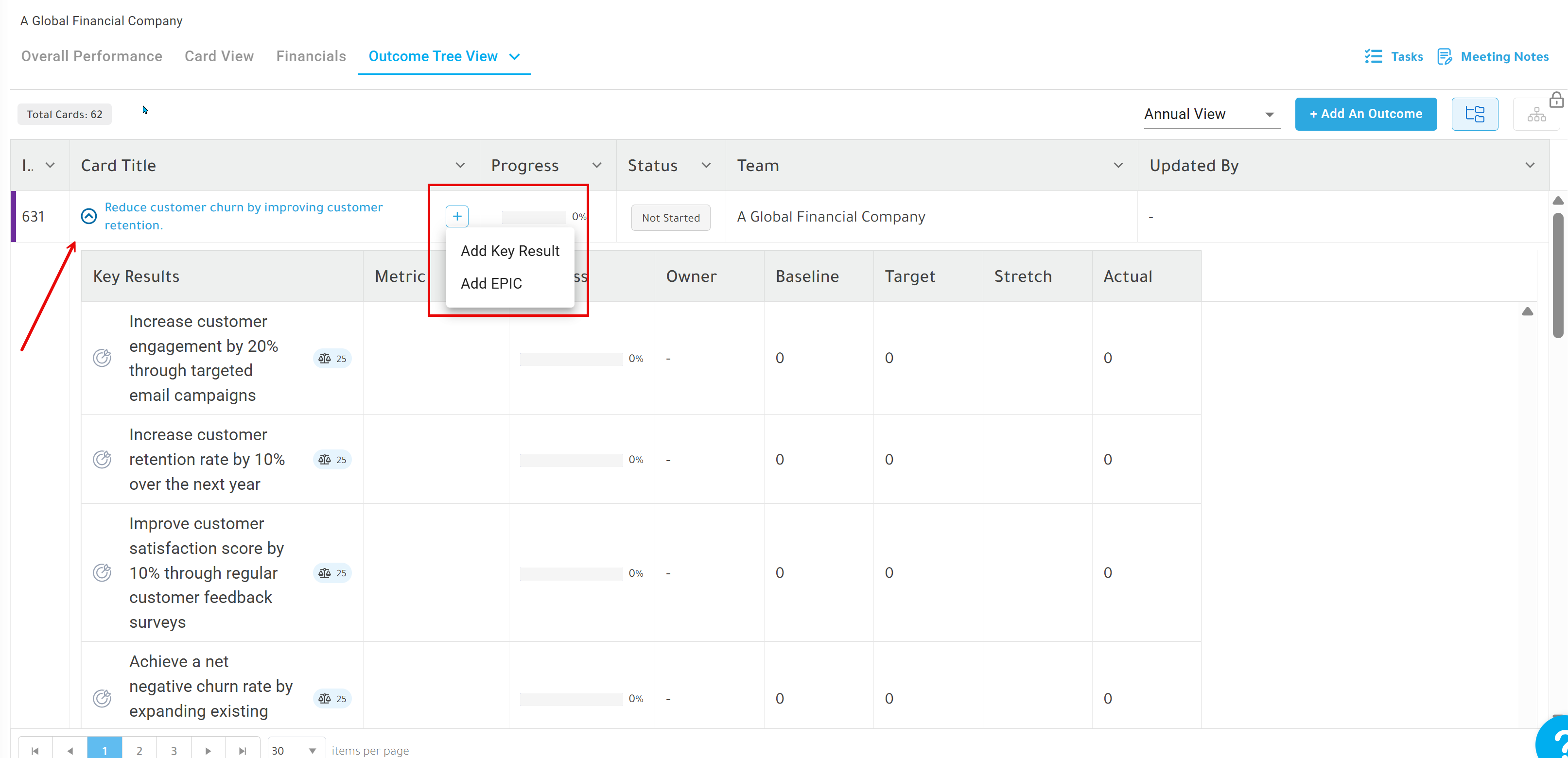Open the Meeting Notes icon
This screenshot has height=758, width=1568.
click(x=1445, y=56)
